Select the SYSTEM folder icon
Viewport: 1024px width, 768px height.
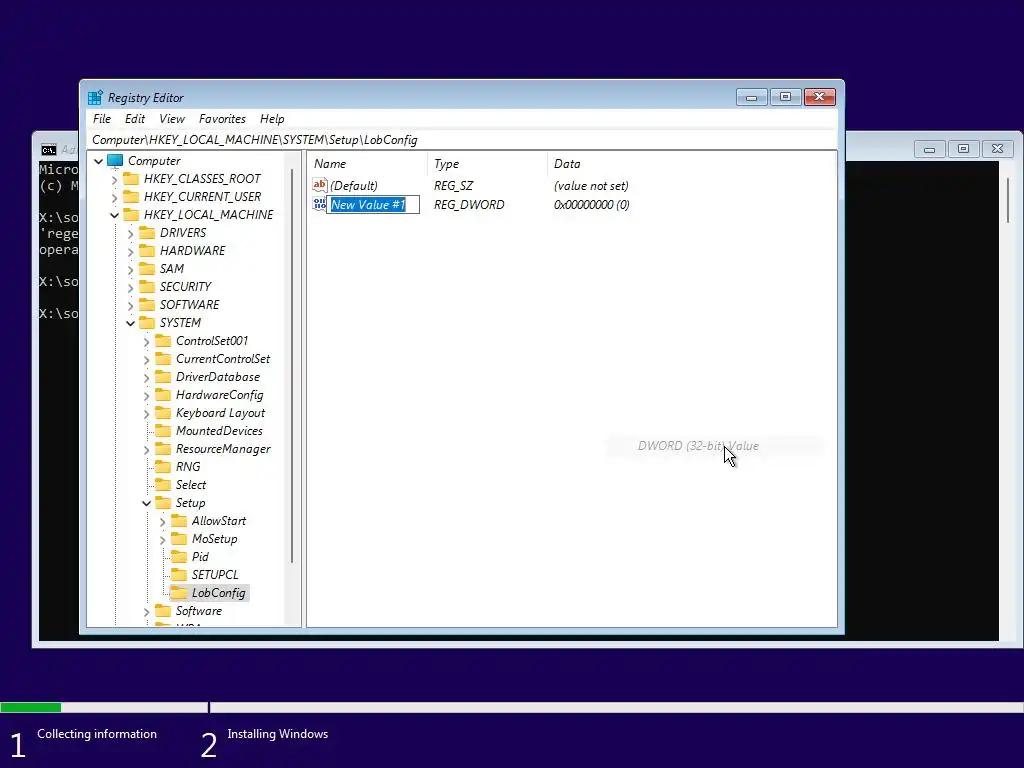click(147, 322)
